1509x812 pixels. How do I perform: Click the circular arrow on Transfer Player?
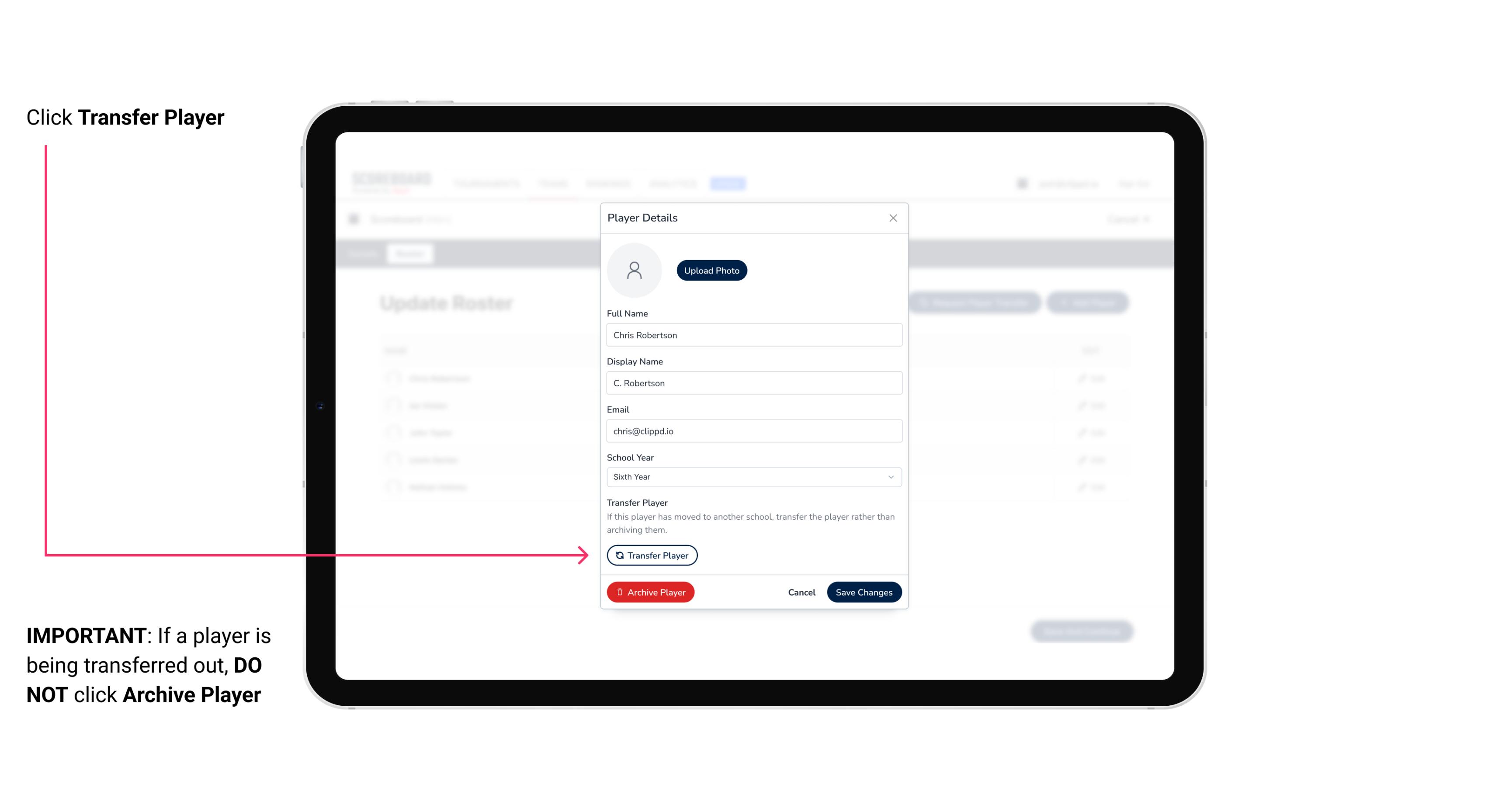coord(619,555)
